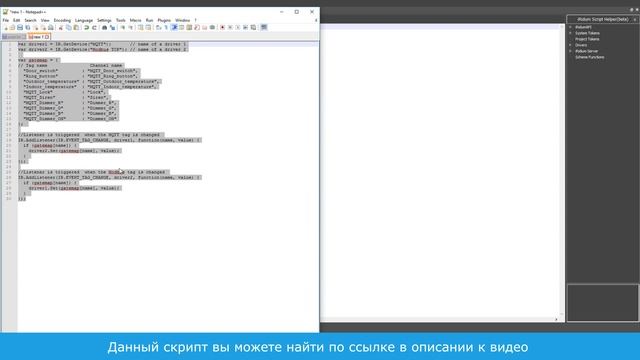This screenshot has height=360, width=640.
Task: Expand the iRidiumAPI node in Script Helper
Action: click(x=571, y=27)
